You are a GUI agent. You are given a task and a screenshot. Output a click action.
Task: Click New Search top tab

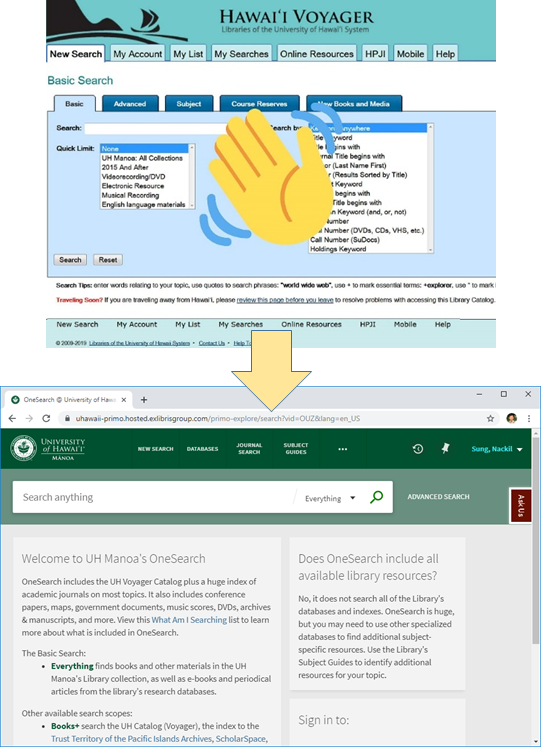[76, 53]
